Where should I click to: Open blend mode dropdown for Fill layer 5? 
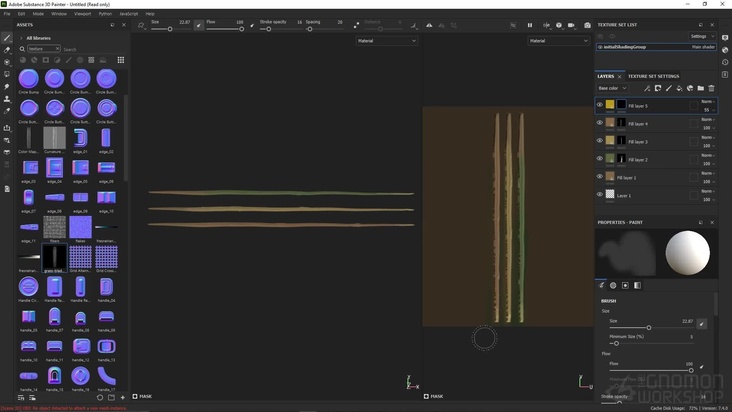708,102
